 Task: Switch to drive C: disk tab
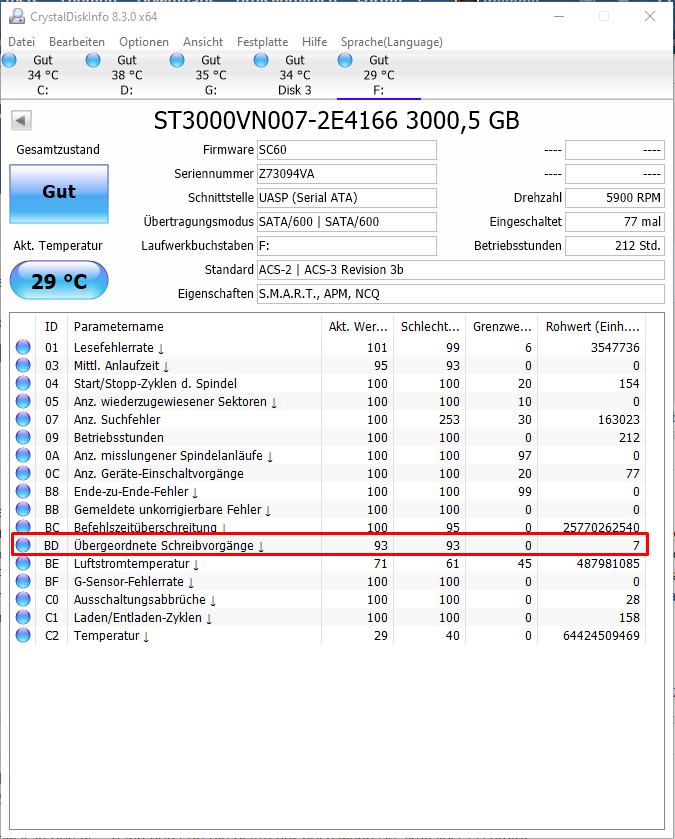click(43, 75)
